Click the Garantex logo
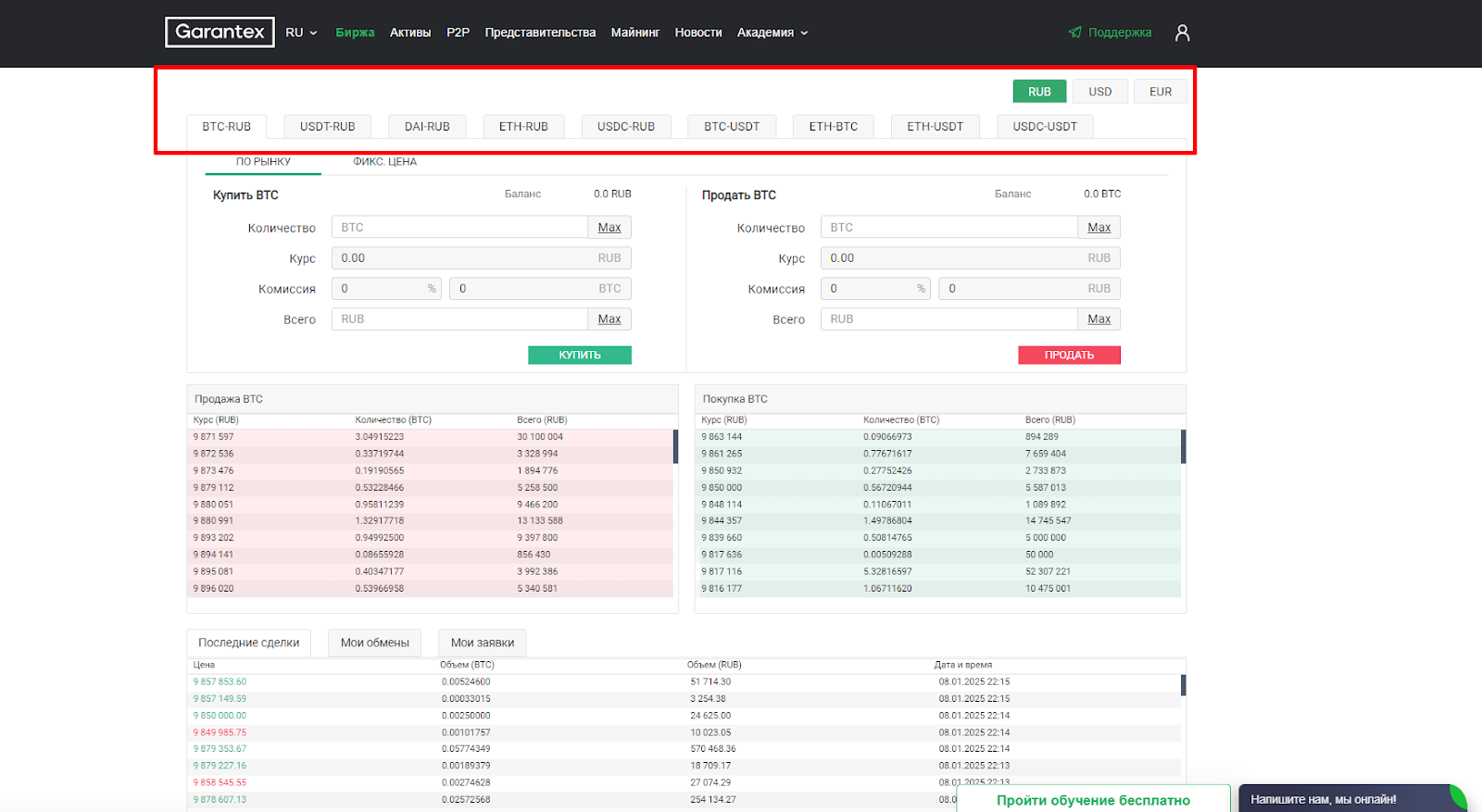The image size is (1482, 812). (220, 32)
